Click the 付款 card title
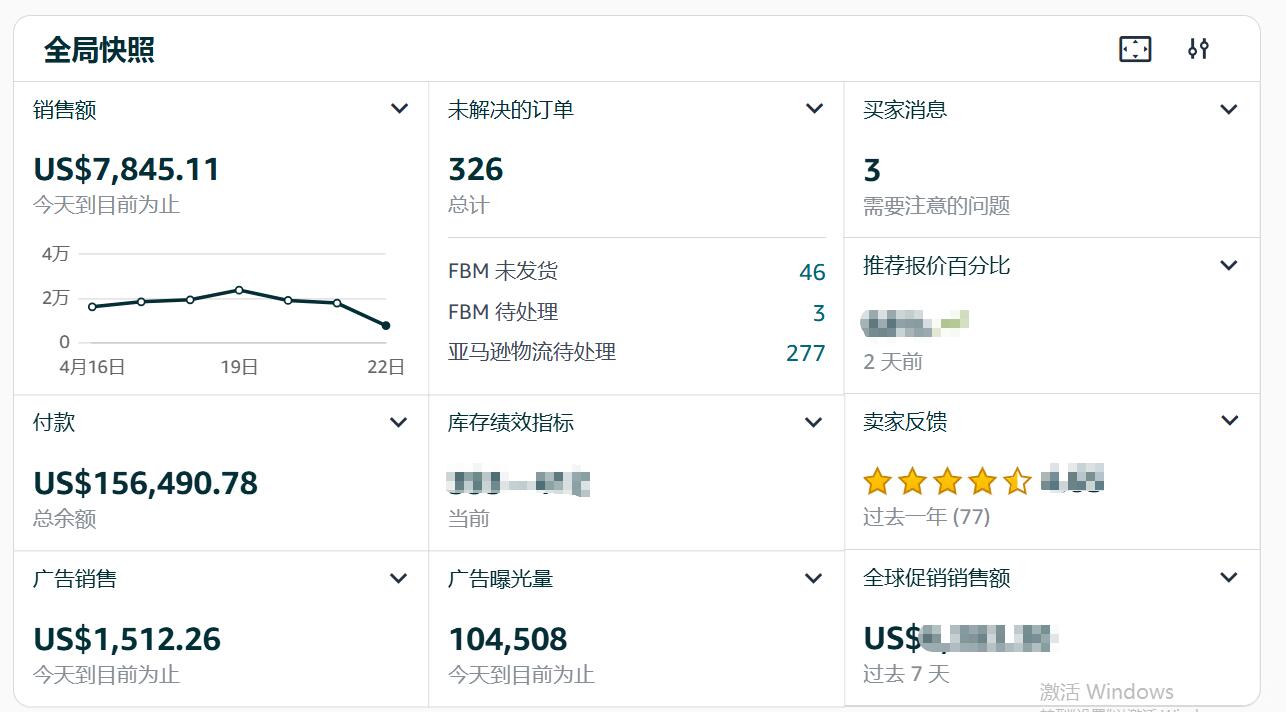 tap(54, 423)
